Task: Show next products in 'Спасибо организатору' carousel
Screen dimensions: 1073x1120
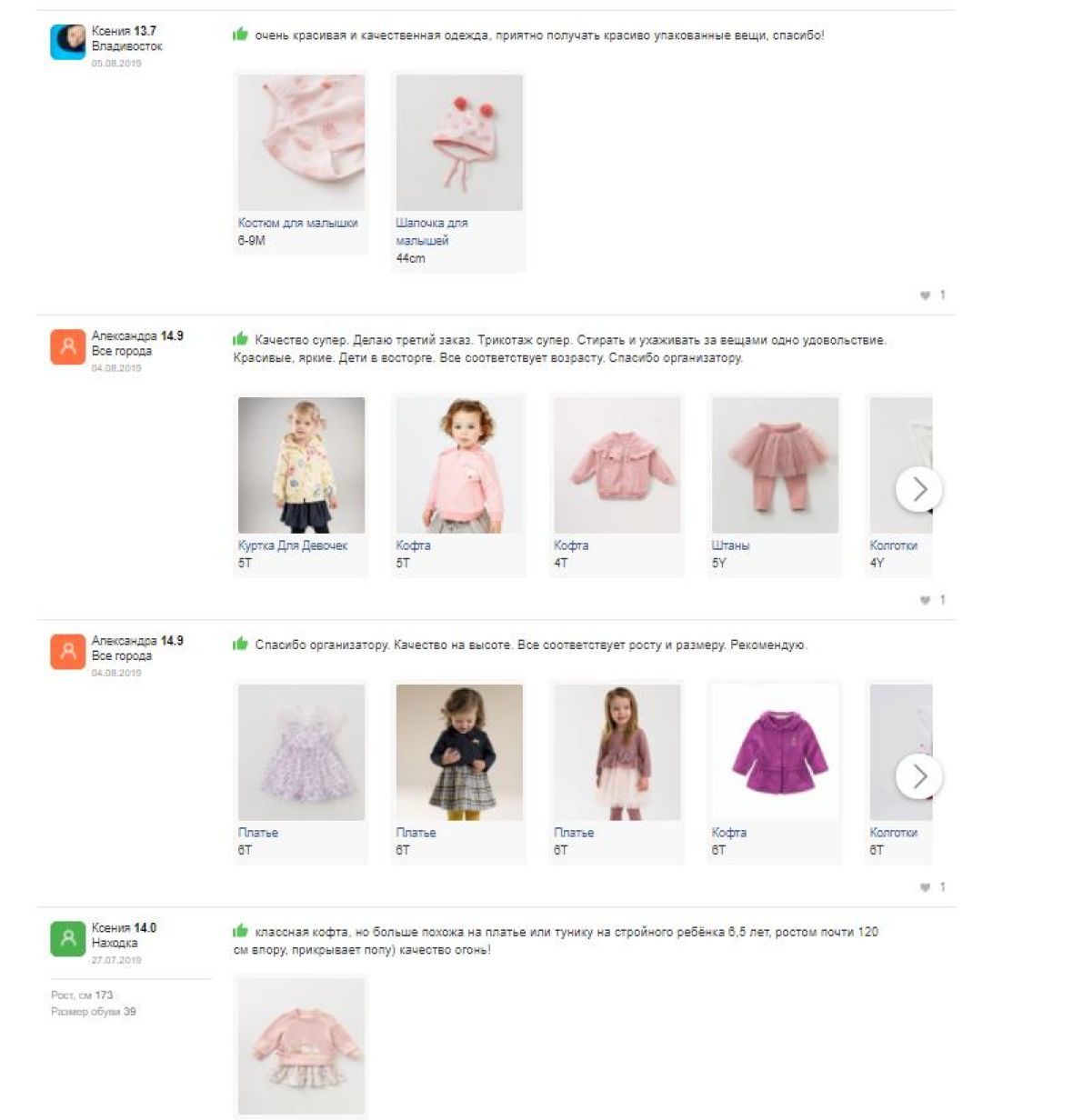Action: [918, 776]
